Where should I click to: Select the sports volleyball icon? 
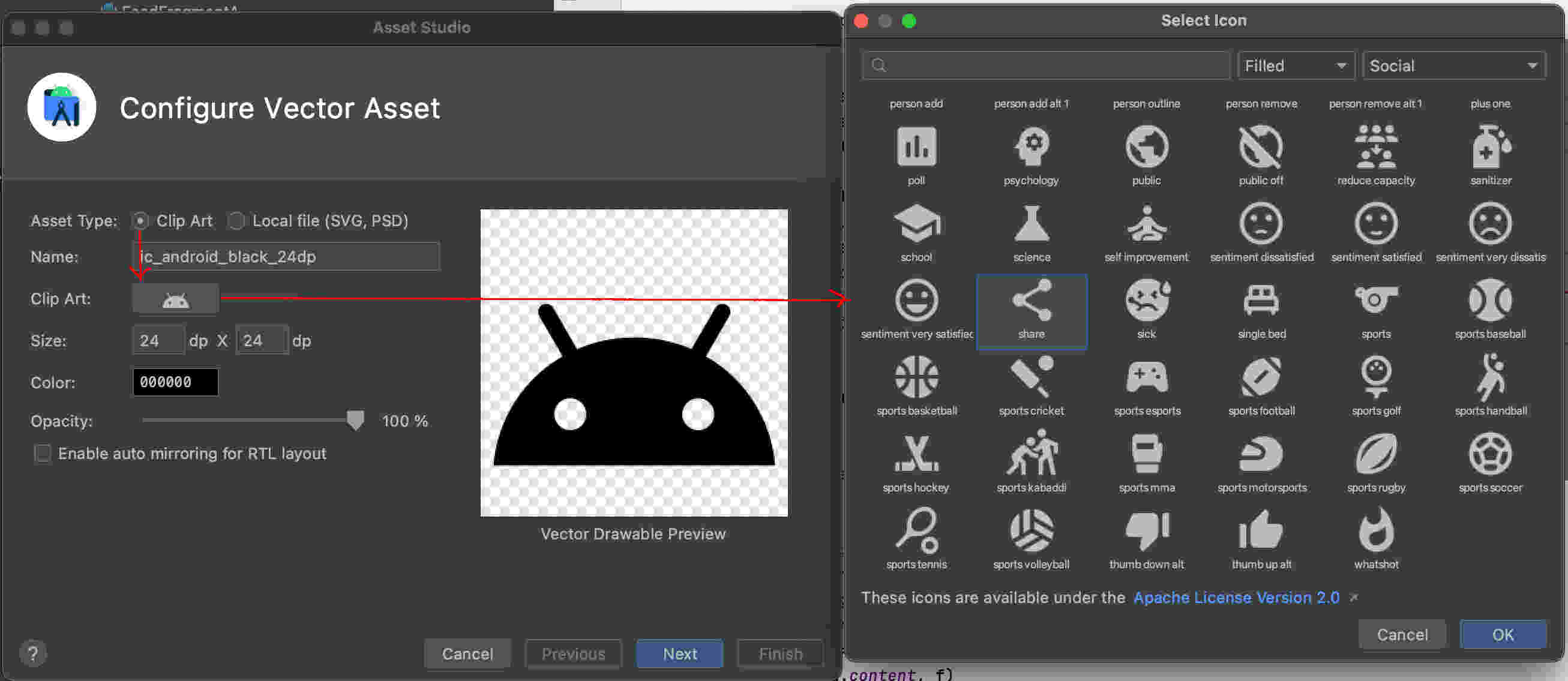[1031, 530]
